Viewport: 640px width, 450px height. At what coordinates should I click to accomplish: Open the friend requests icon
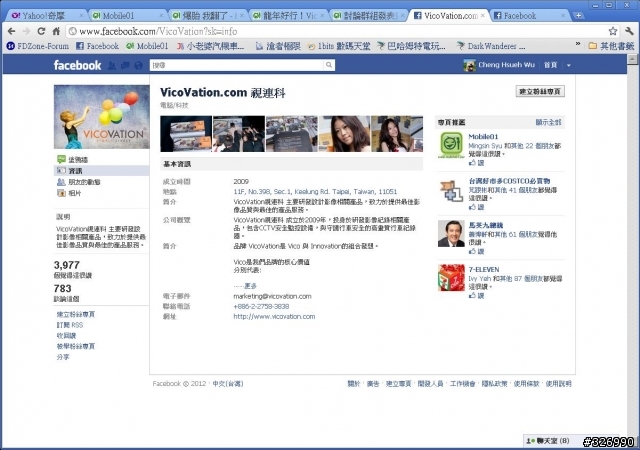tap(112, 65)
